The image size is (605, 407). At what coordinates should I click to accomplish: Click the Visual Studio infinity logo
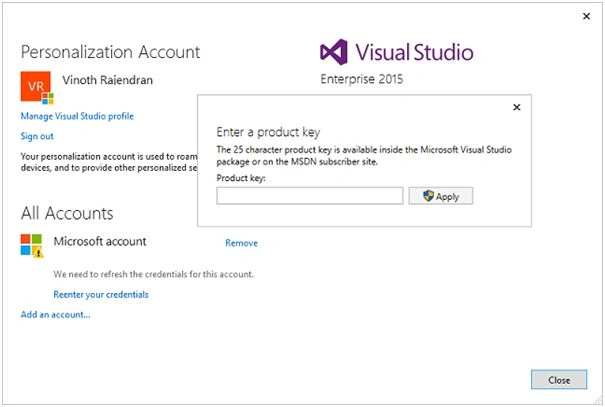coord(334,52)
